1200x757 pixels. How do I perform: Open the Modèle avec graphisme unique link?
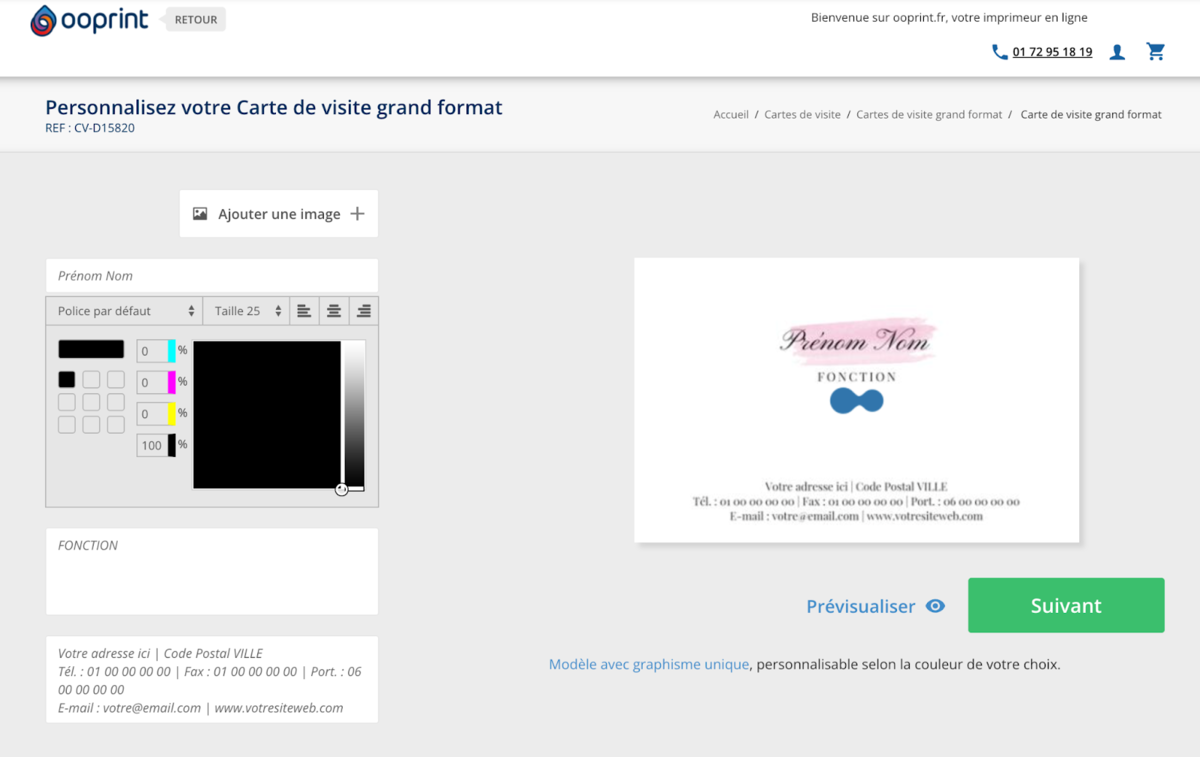click(x=648, y=664)
